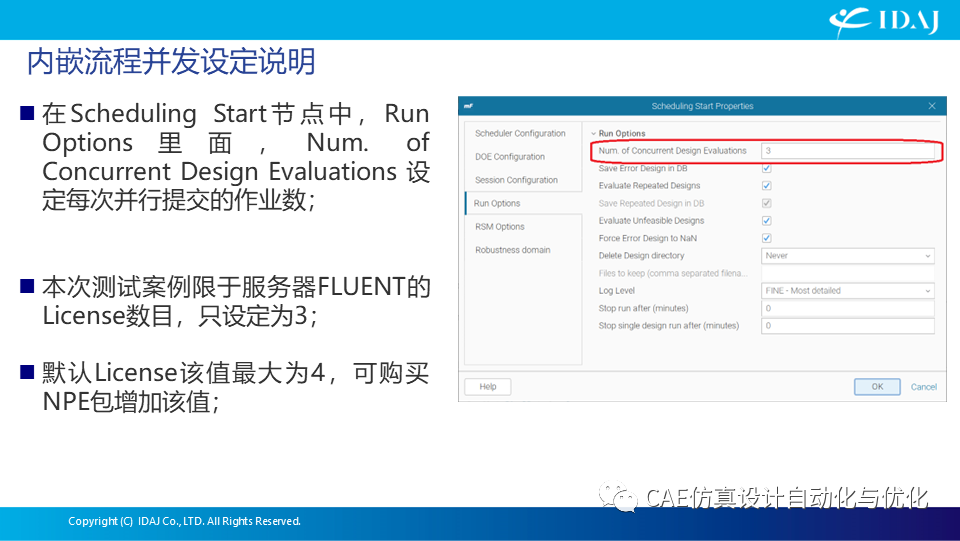Click the OK button

pyautogui.click(x=877, y=387)
